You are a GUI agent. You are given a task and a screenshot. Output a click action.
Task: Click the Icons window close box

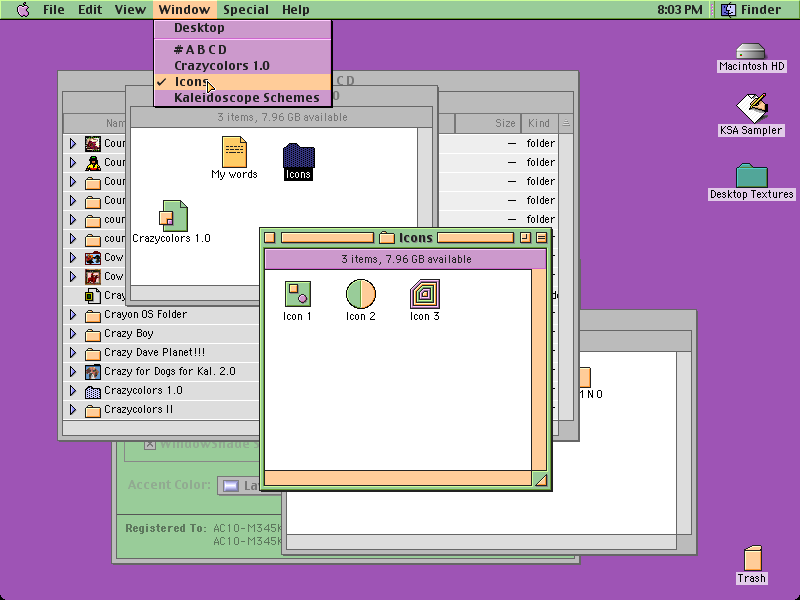click(x=270, y=238)
